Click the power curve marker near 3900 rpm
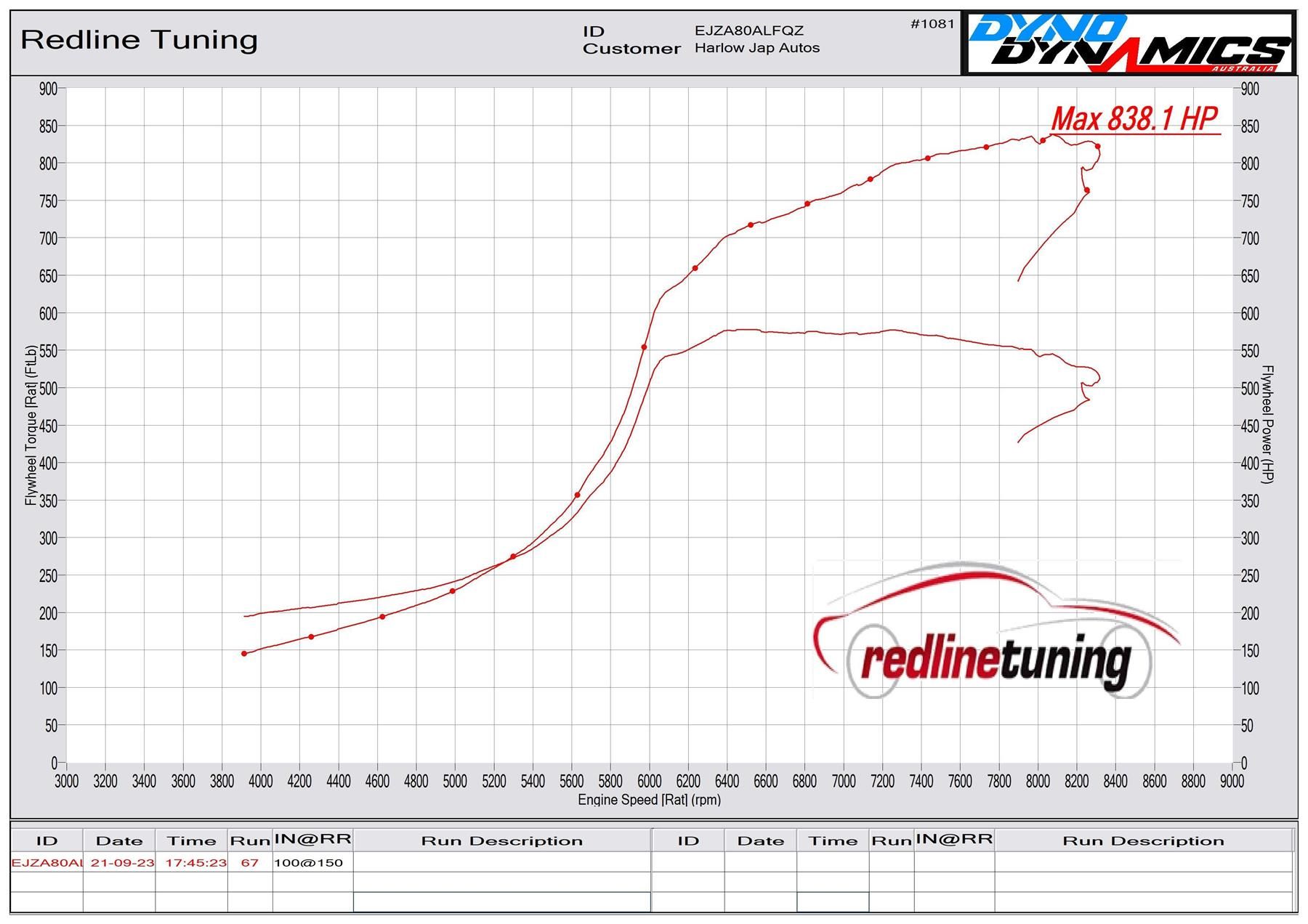Image resolution: width=1308 pixels, height=924 pixels. point(244,654)
